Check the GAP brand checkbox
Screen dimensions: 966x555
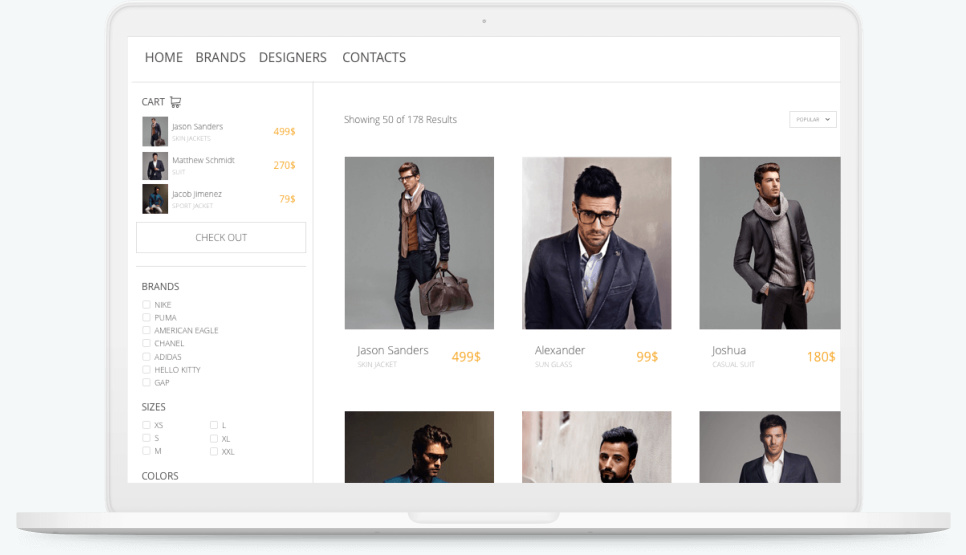pyautogui.click(x=146, y=383)
